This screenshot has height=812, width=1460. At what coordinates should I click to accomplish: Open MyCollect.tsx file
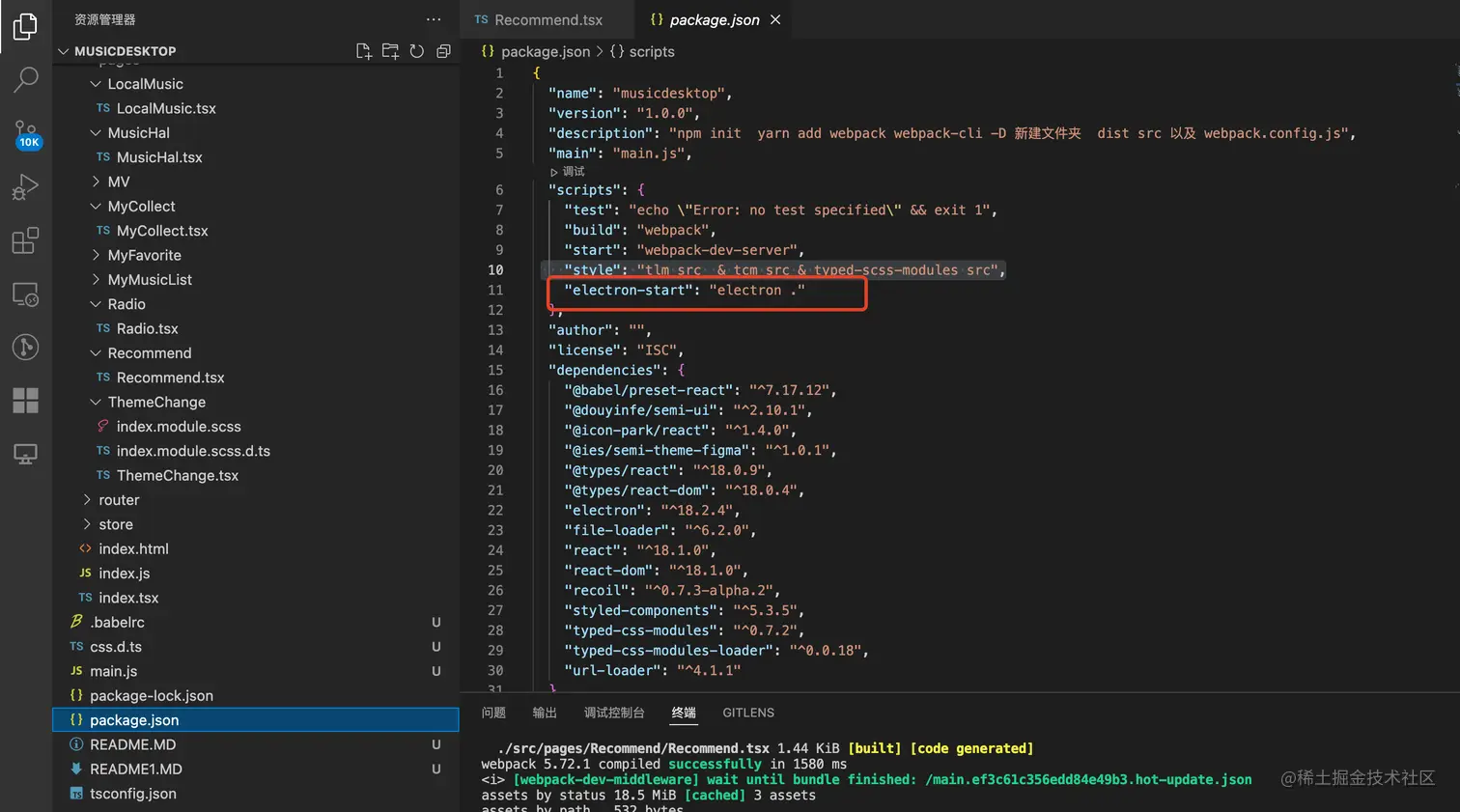(256, 231)
